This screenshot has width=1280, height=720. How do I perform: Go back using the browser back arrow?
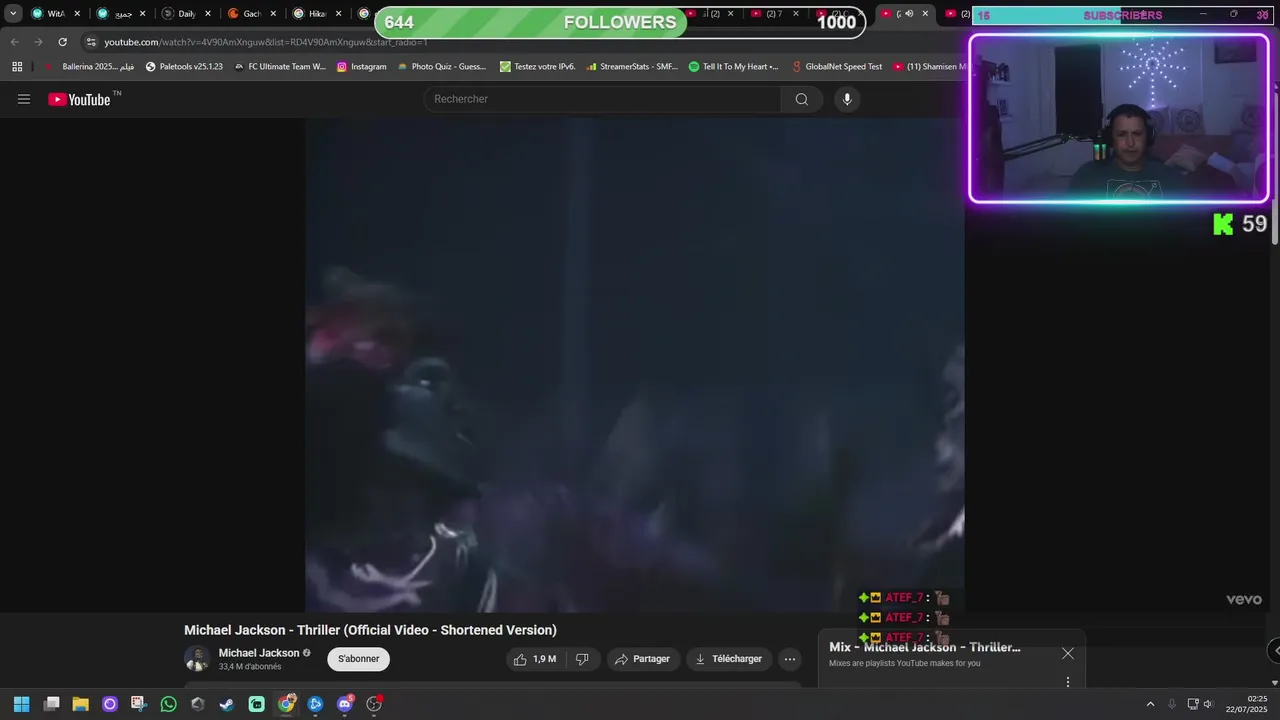pyautogui.click(x=14, y=42)
